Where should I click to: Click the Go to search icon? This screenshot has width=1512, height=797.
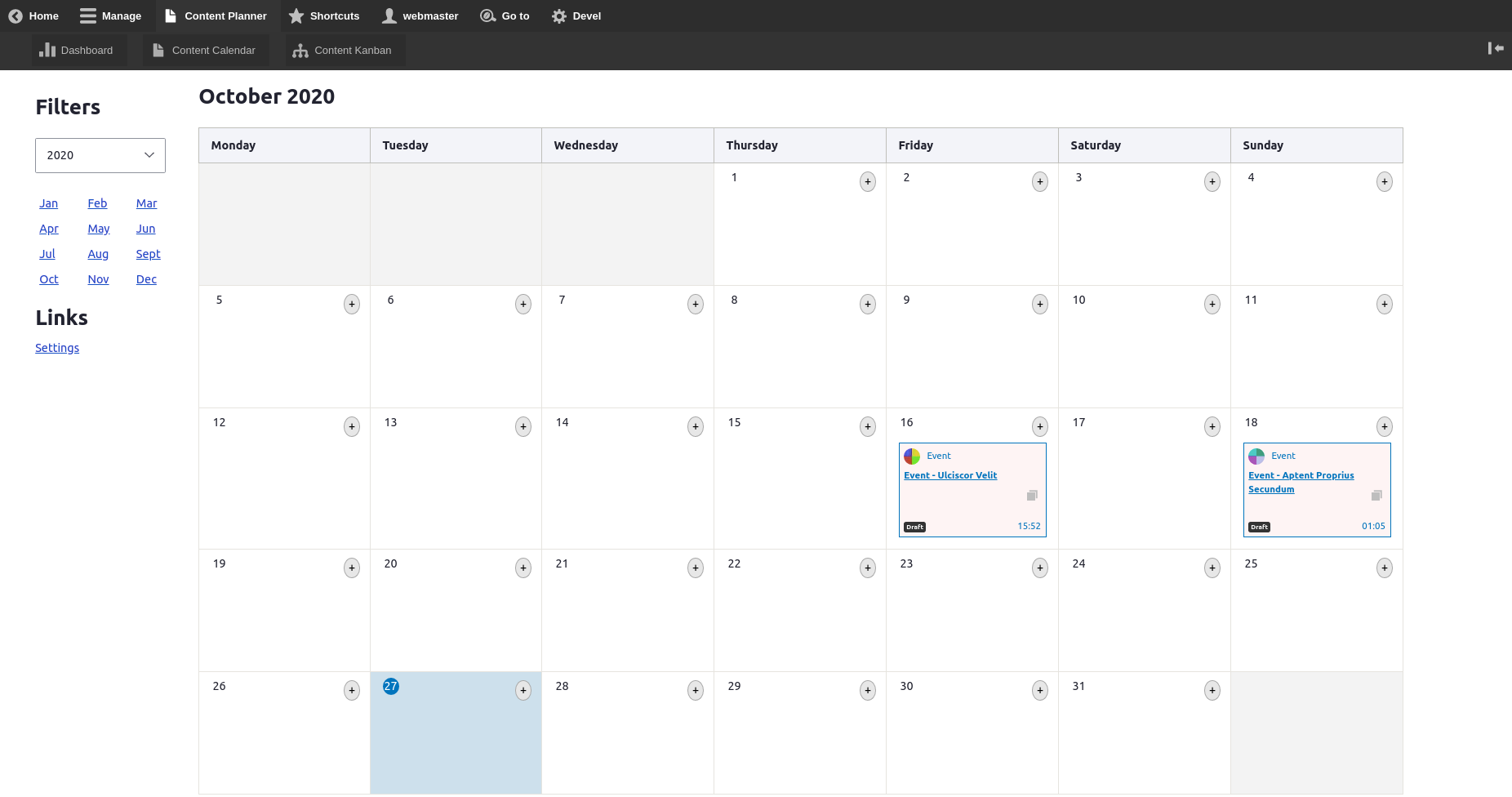point(487,16)
